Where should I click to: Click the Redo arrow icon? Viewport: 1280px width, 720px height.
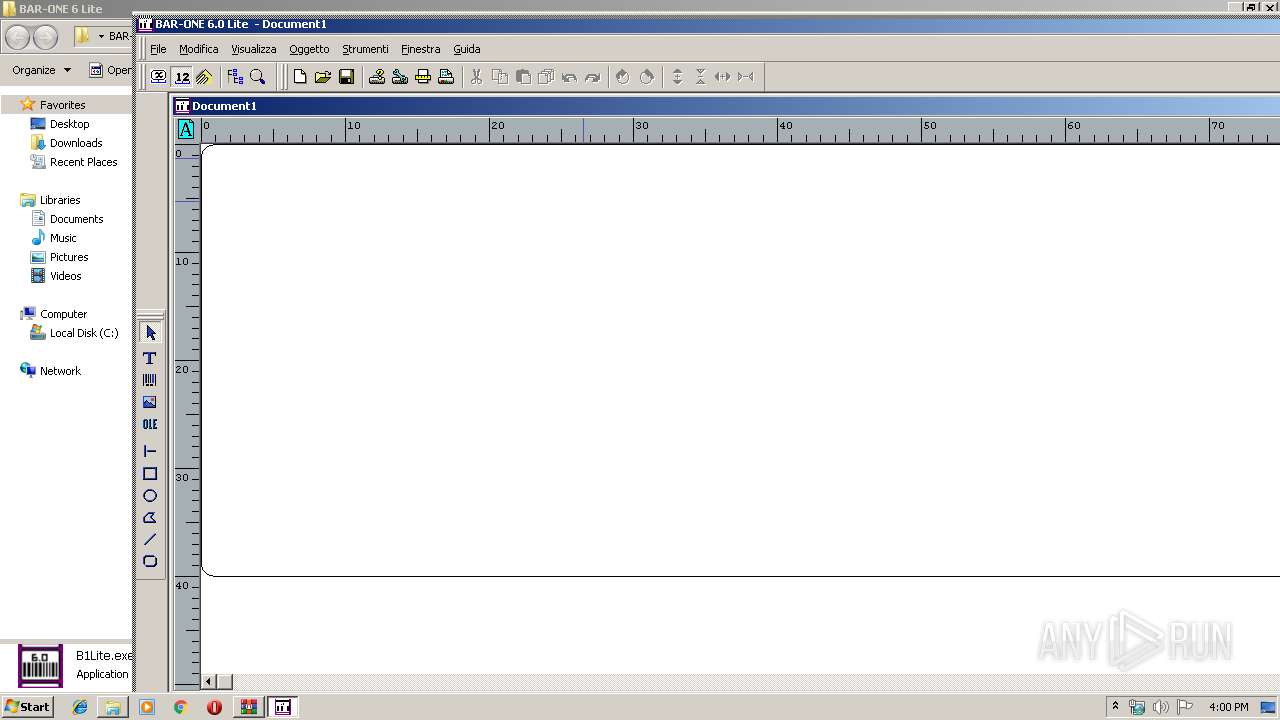point(592,77)
